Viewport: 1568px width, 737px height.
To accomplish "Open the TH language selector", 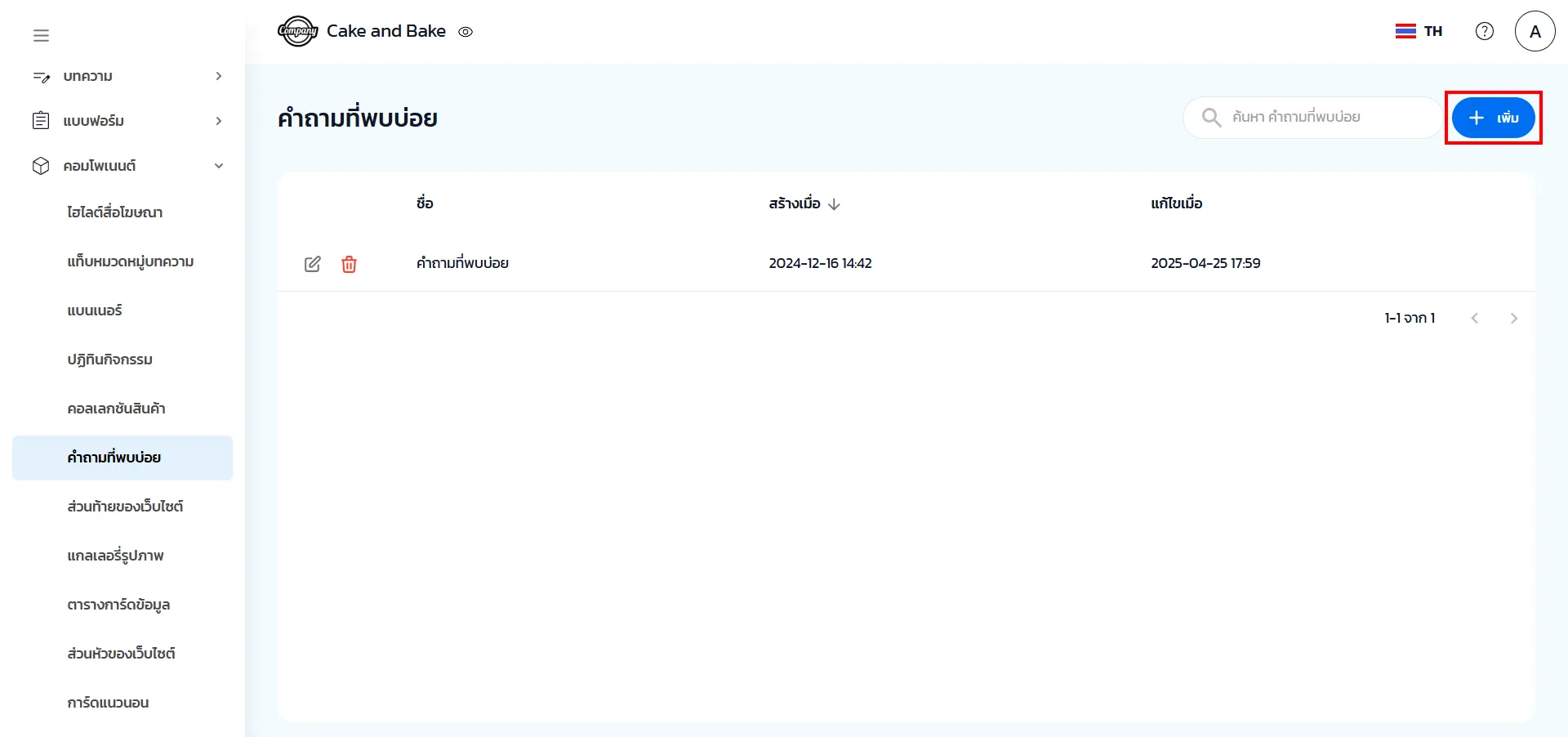I will tap(1419, 31).
